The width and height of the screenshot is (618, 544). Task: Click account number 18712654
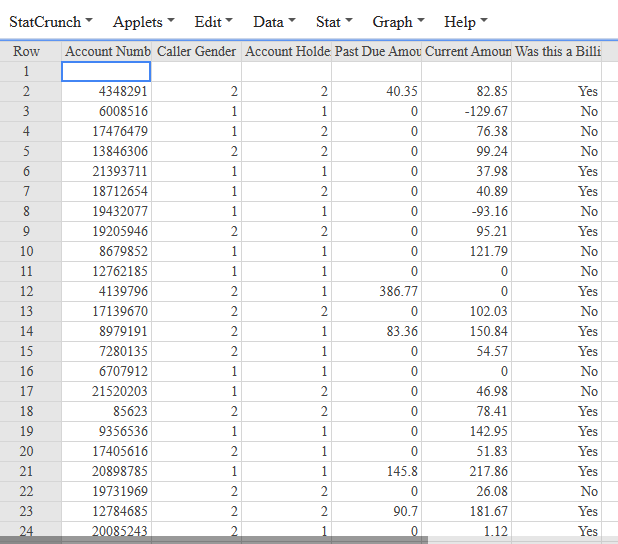click(106, 192)
